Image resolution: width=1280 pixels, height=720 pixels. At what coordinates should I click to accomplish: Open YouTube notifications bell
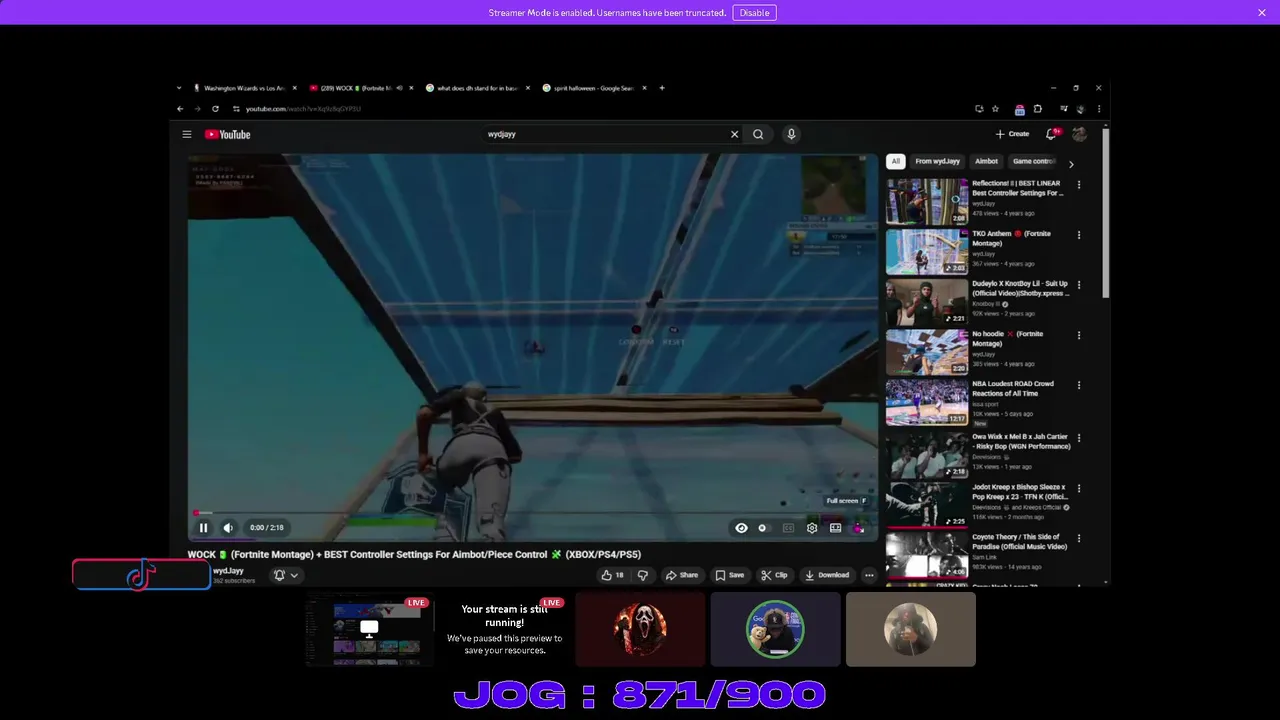tap(1051, 134)
